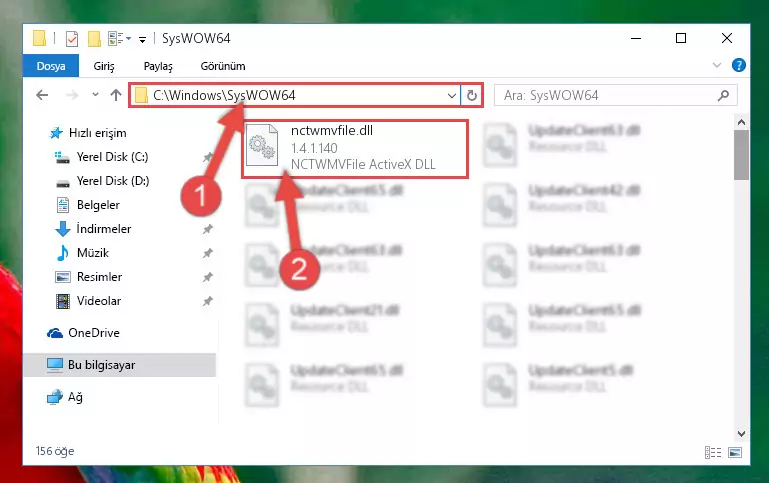Switch to the Giriş ribbon tab
The image size is (769, 483).
pyautogui.click(x=104, y=66)
